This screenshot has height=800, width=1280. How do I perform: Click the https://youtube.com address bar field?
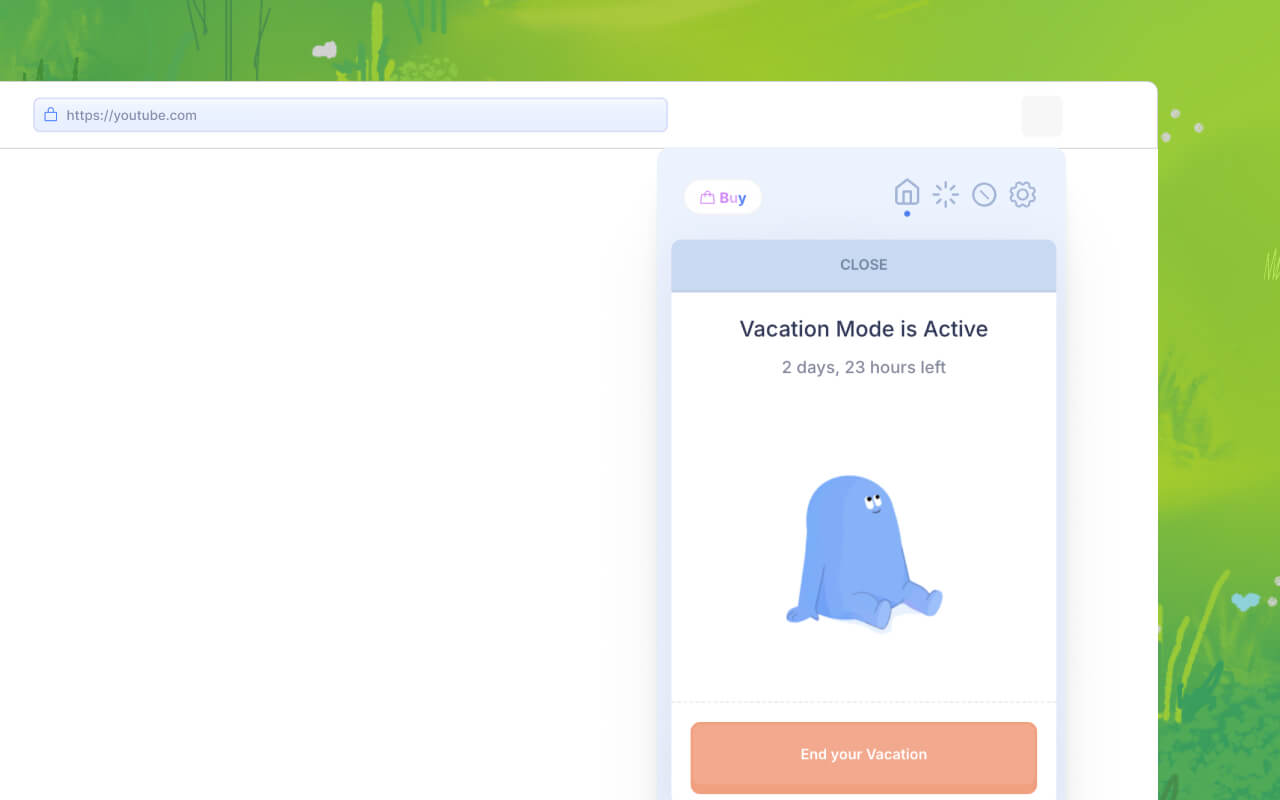point(349,114)
